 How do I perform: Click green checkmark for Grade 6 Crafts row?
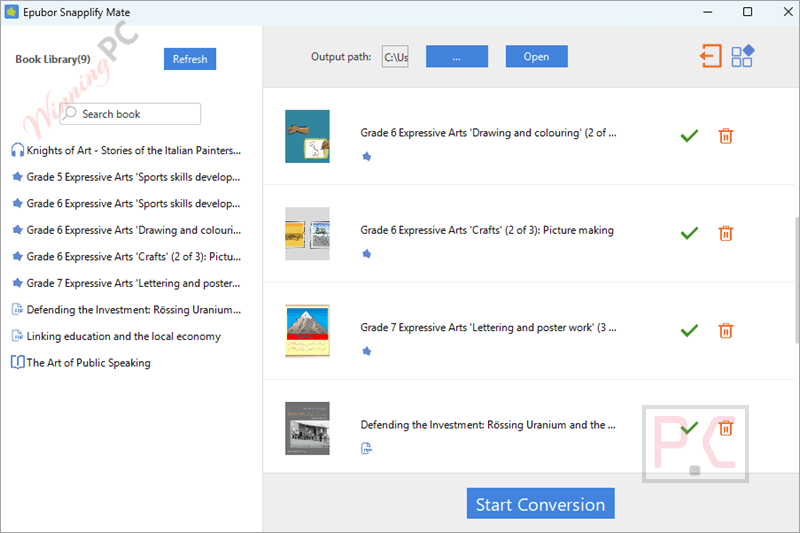pyautogui.click(x=689, y=233)
